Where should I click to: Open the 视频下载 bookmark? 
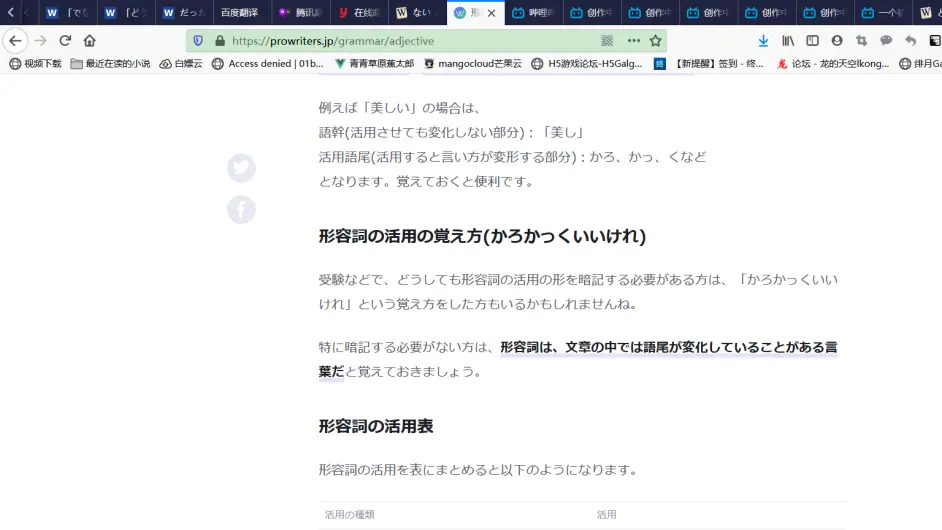tap(35, 64)
